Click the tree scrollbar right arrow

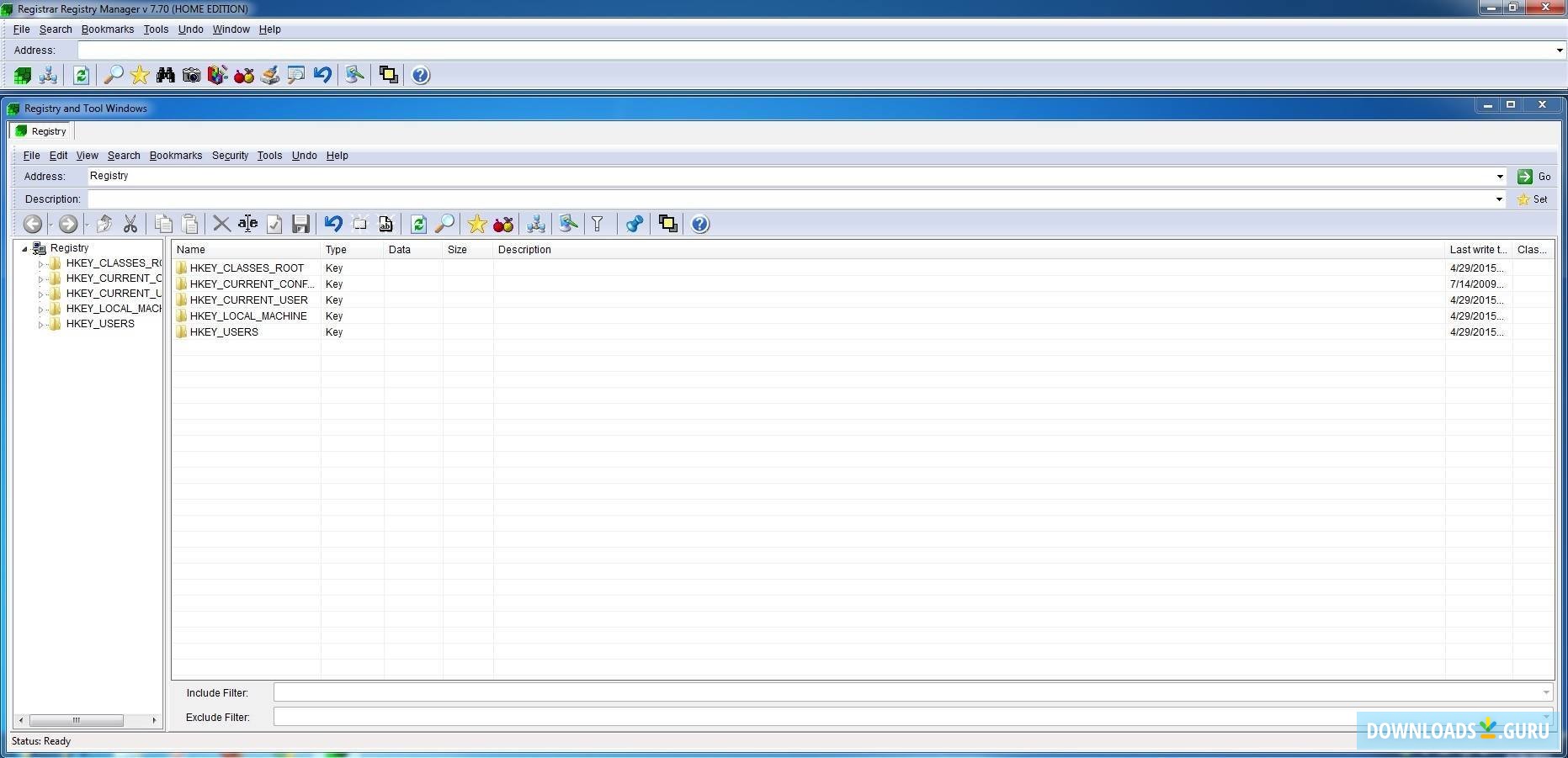(x=154, y=720)
